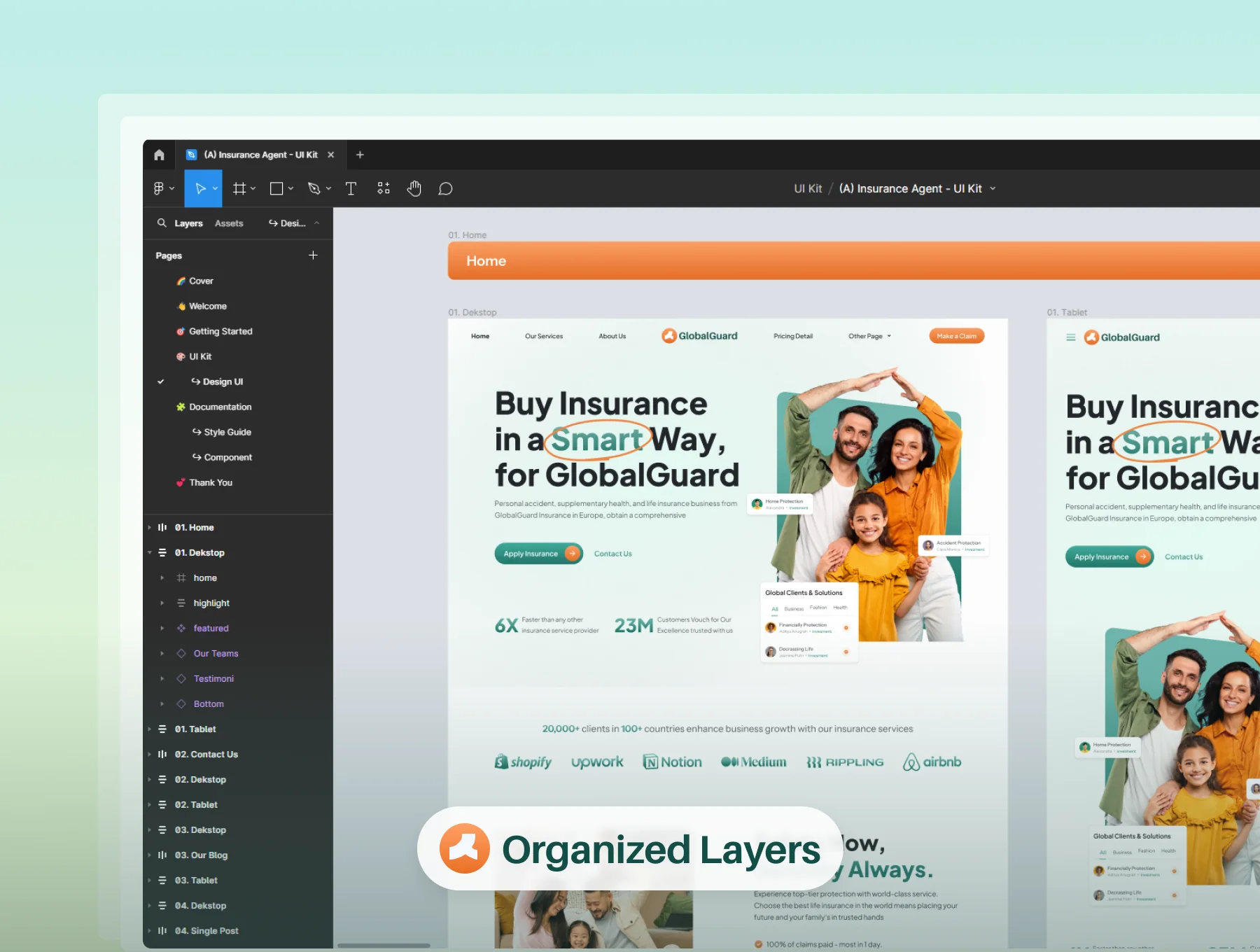The width and height of the screenshot is (1260, 952).
Task: Select the Hand tool
Action: pyautogui.click(x=414, y=188)
